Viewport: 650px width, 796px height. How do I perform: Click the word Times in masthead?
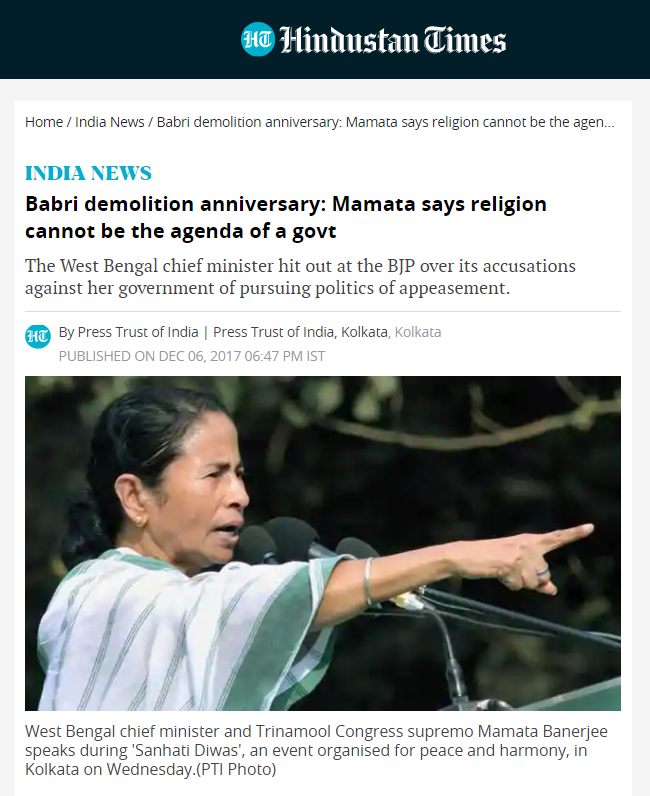[x=465, y=40]
